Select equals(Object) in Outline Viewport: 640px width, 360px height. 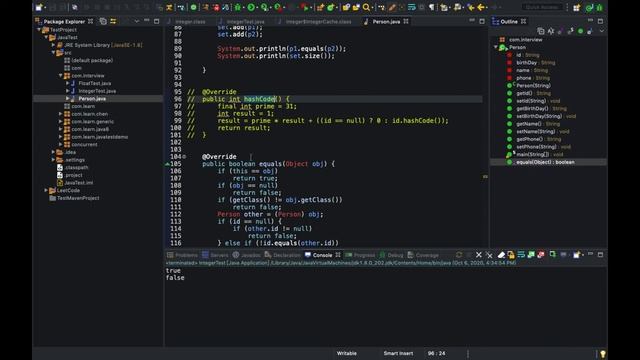coord(545,162)
